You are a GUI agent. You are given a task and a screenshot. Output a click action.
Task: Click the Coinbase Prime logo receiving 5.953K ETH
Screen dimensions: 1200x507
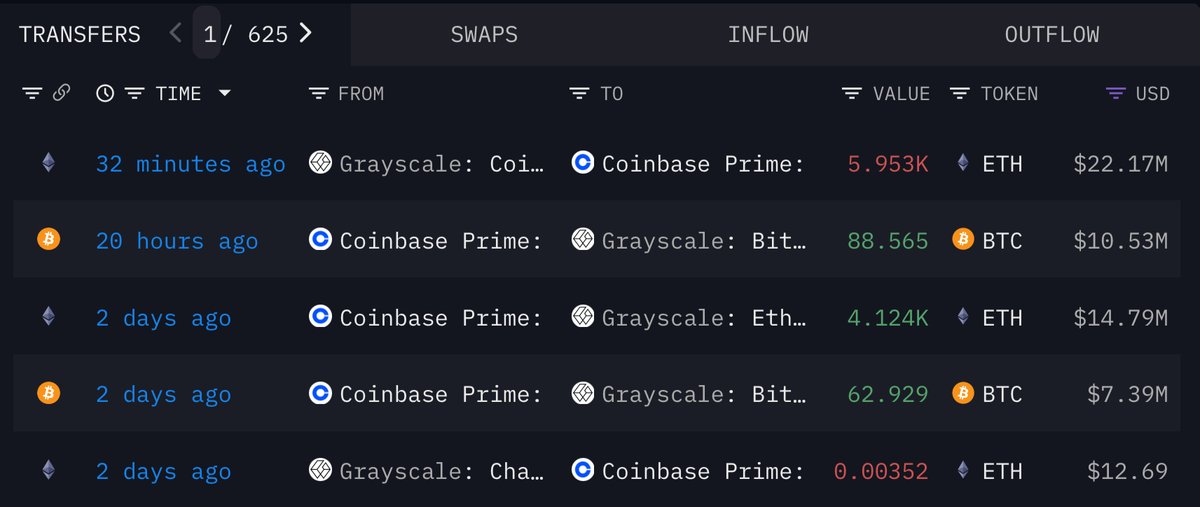coord(583,162)
